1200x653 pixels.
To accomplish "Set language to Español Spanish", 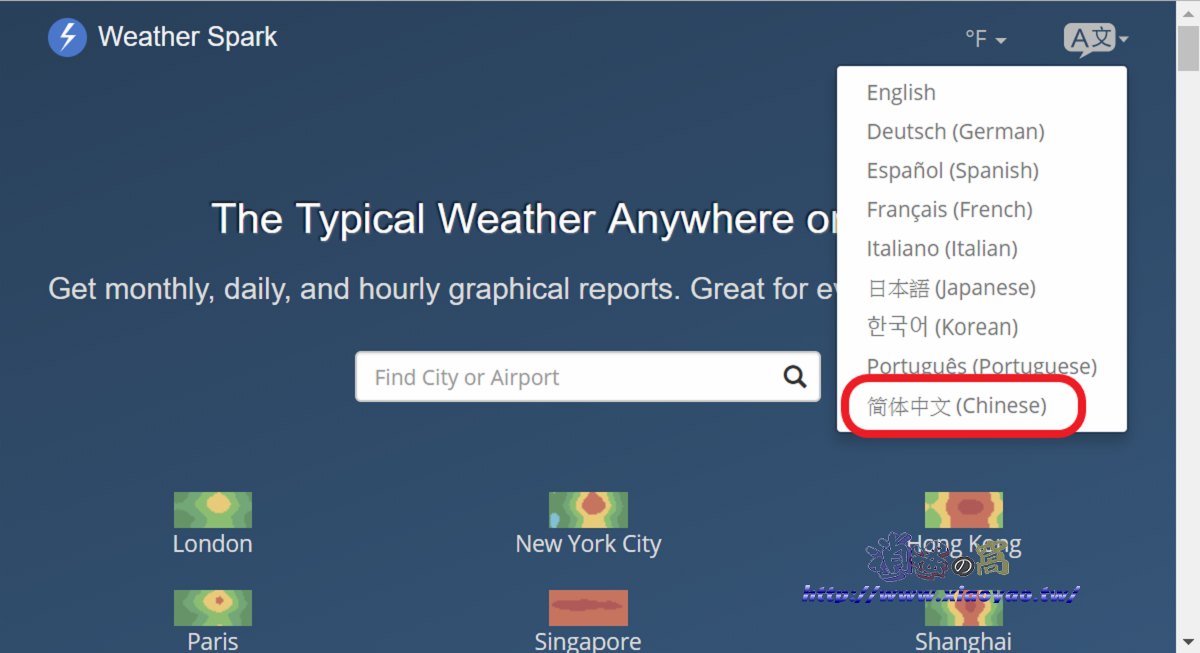I will [x=952, y=170].
